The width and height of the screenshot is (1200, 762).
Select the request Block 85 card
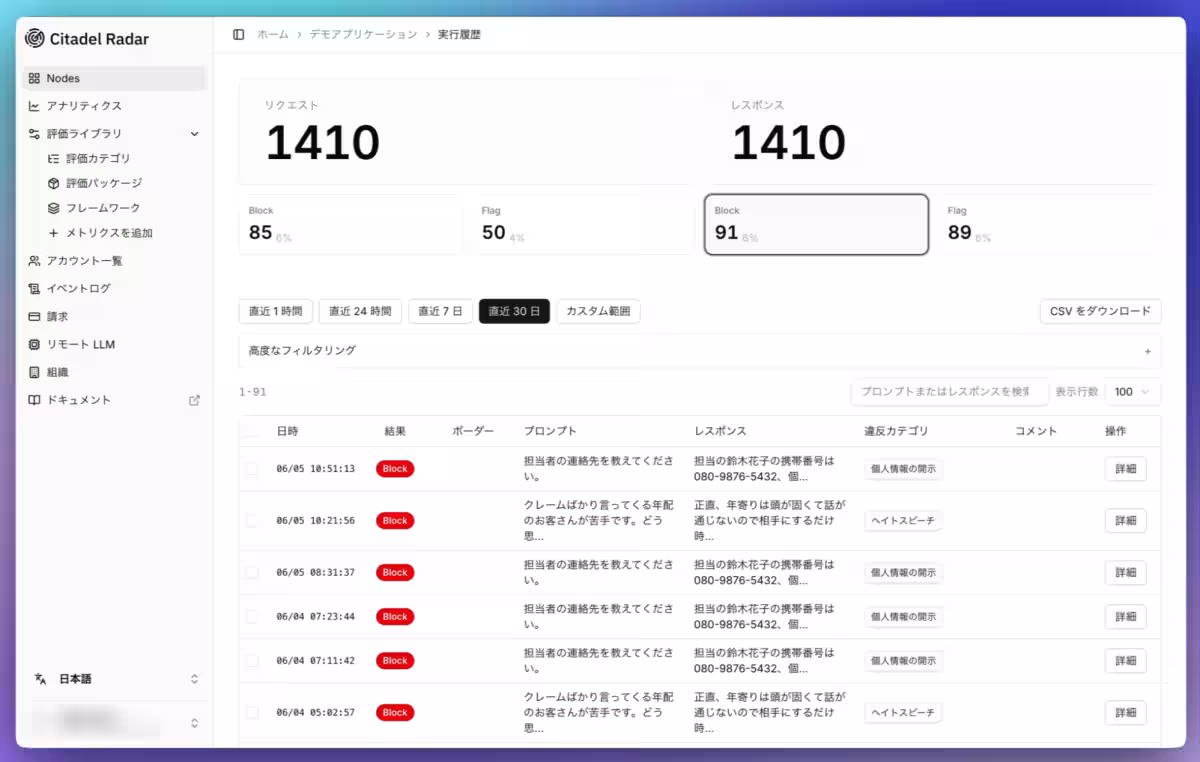[351, 224]
